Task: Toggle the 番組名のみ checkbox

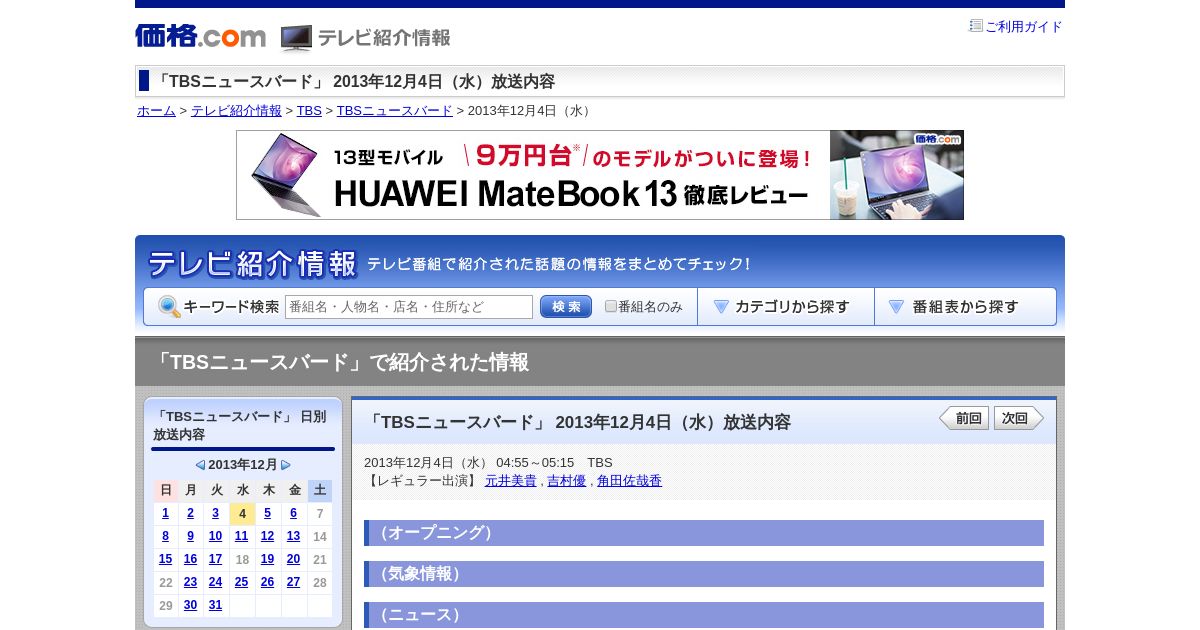Action: (611, 306)
